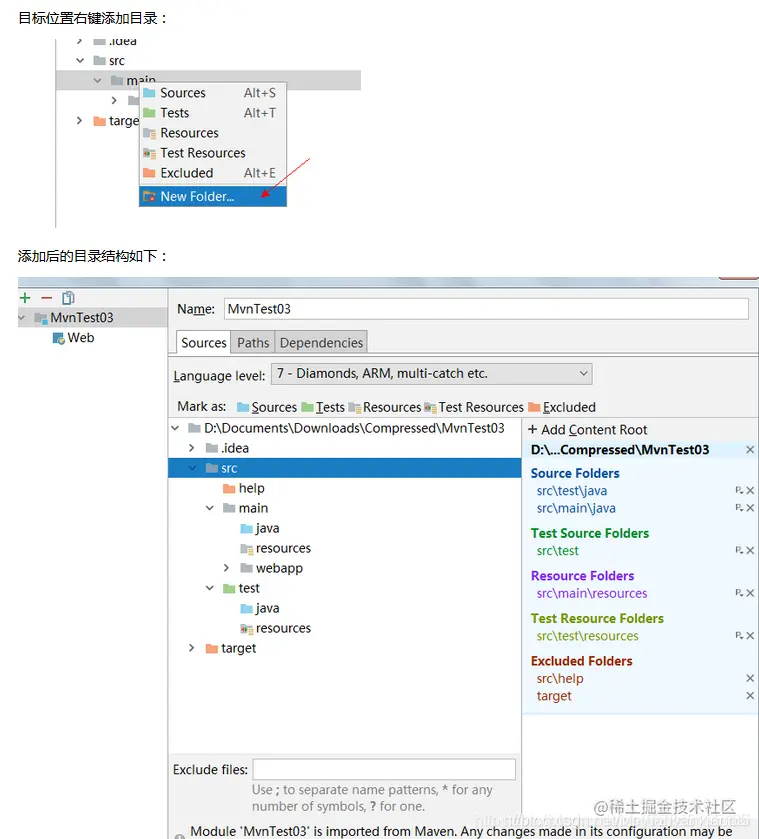Choose Test Resources in the context menu
The width and height of the screenshot is (759, 839).
tap(213, 153)
